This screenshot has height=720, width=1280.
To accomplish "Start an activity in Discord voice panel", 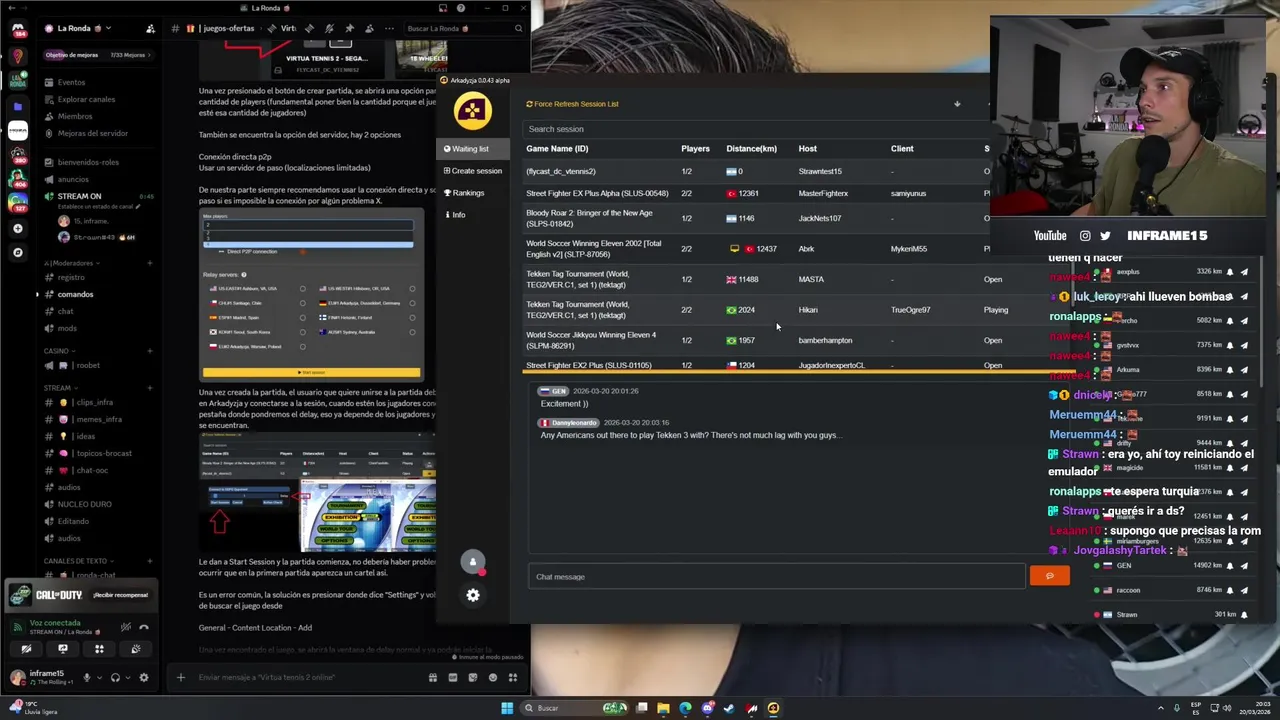I will point(99,649).
